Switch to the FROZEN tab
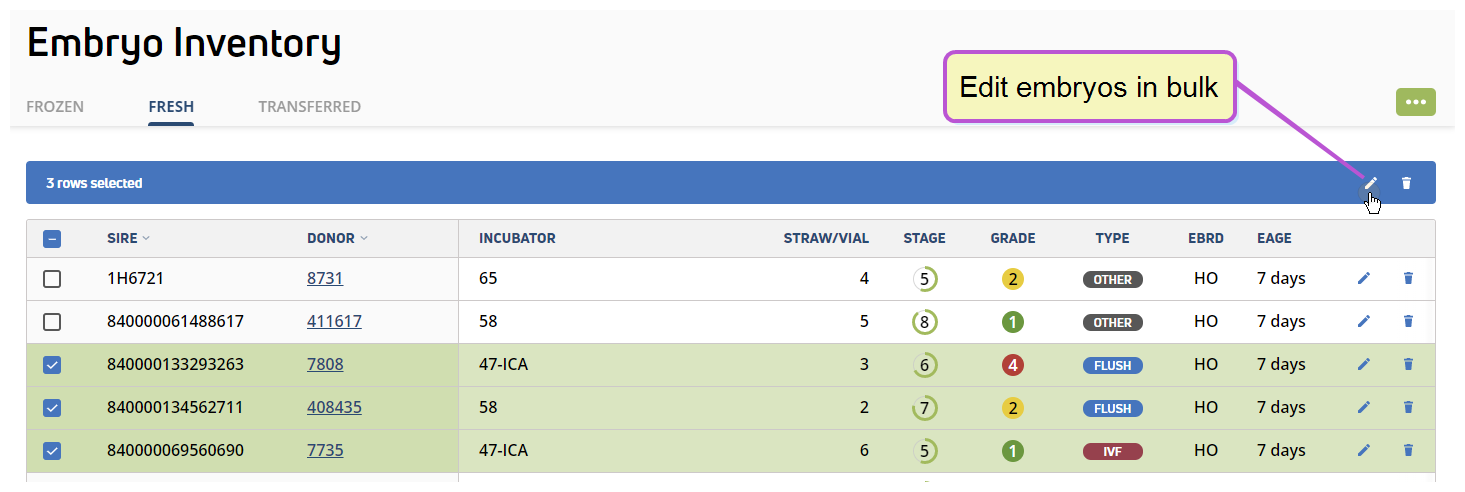 (55, 107)
